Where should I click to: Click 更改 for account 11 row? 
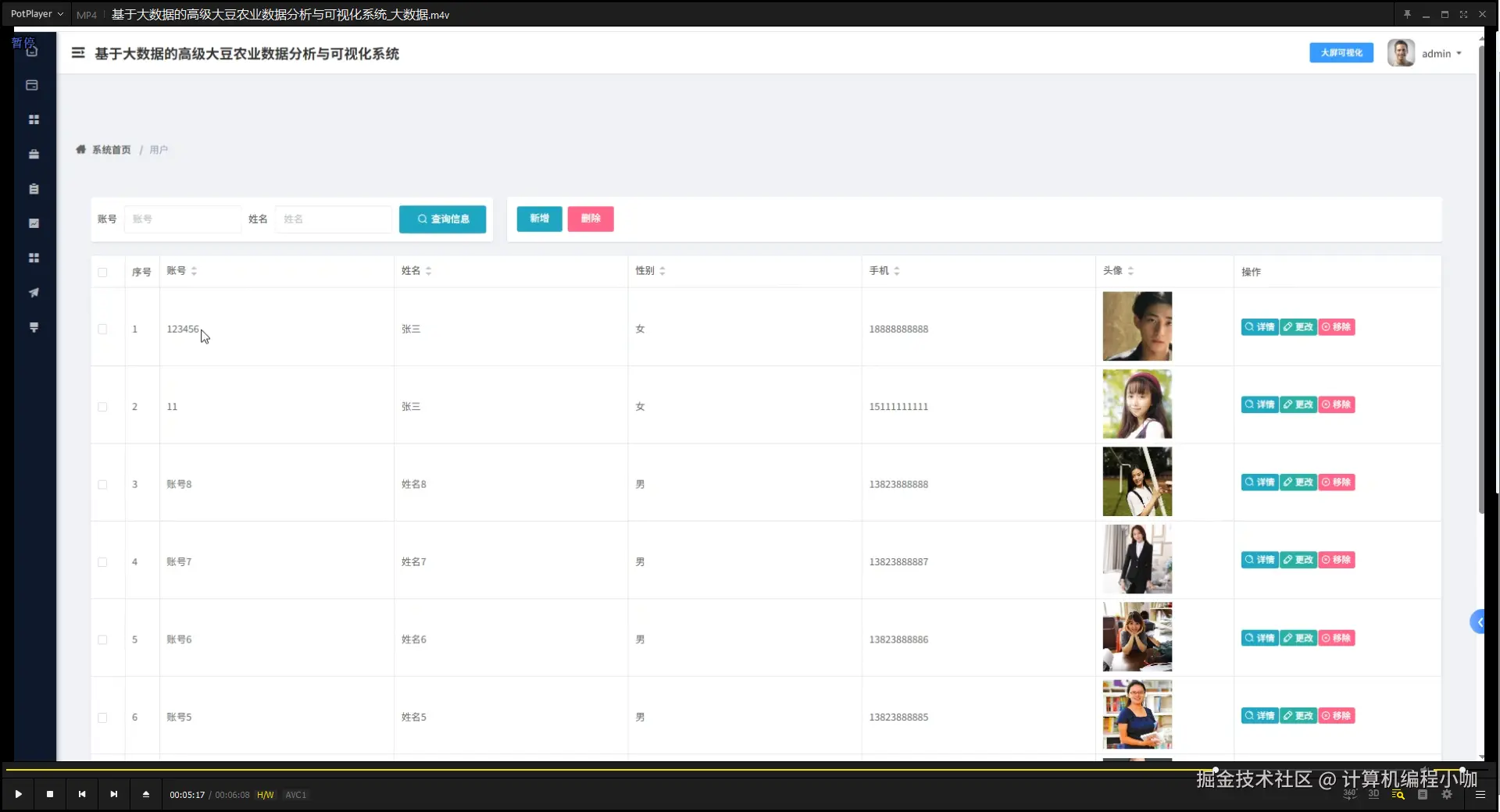point(1298,404)
